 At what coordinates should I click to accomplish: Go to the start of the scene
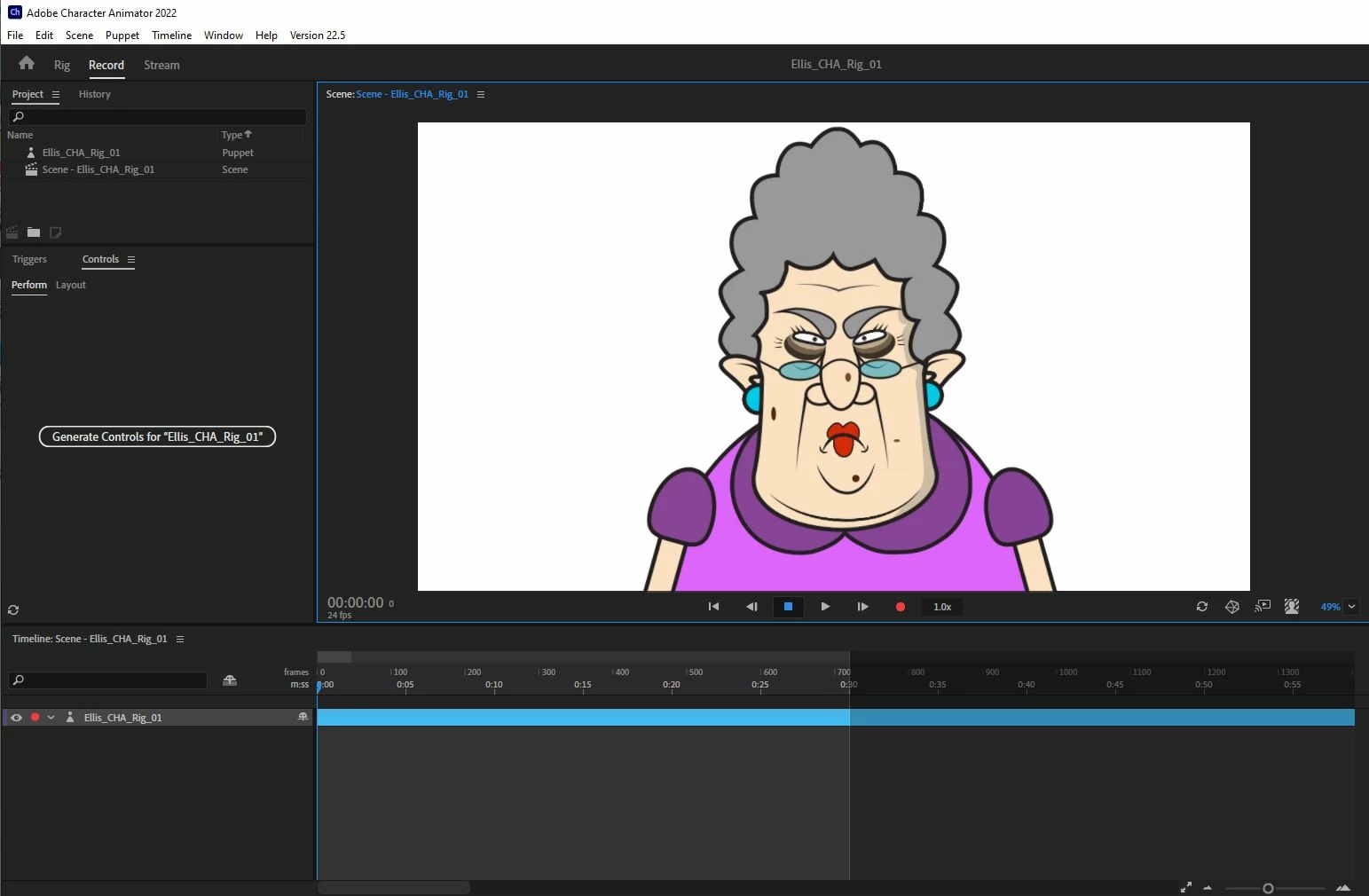point(713,607)
